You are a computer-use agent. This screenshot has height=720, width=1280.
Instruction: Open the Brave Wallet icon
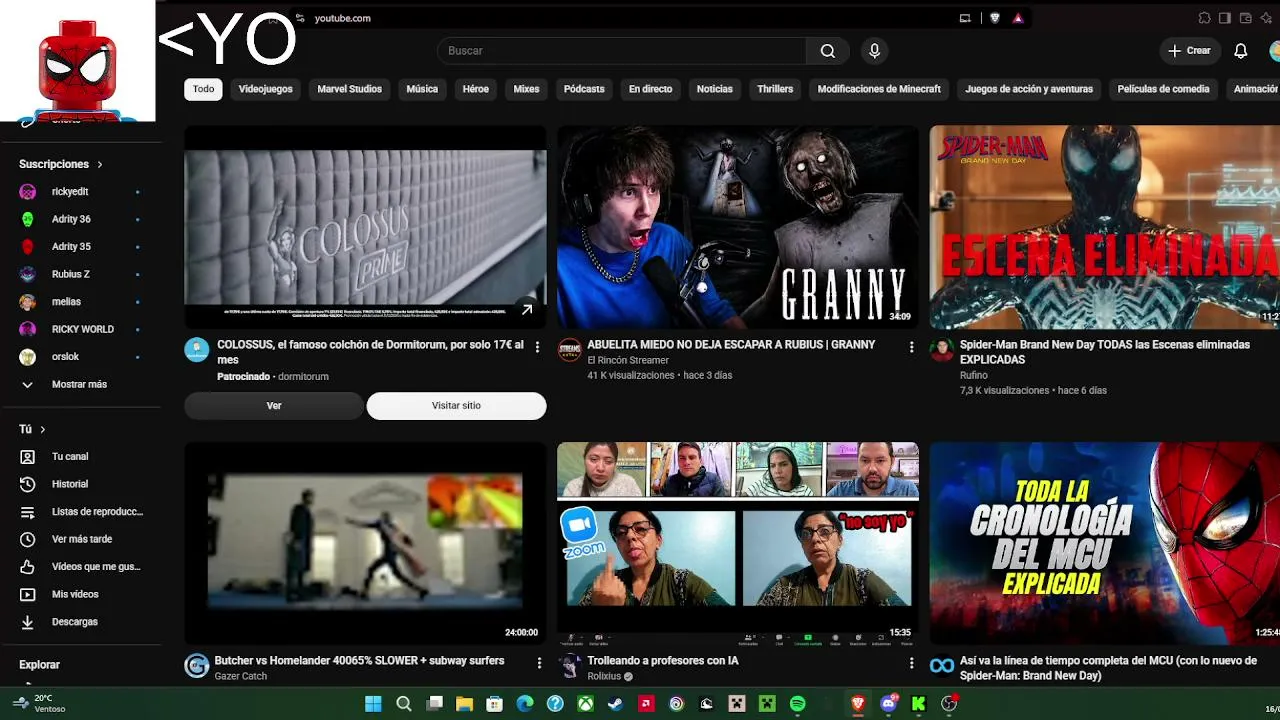[1246, 18]
